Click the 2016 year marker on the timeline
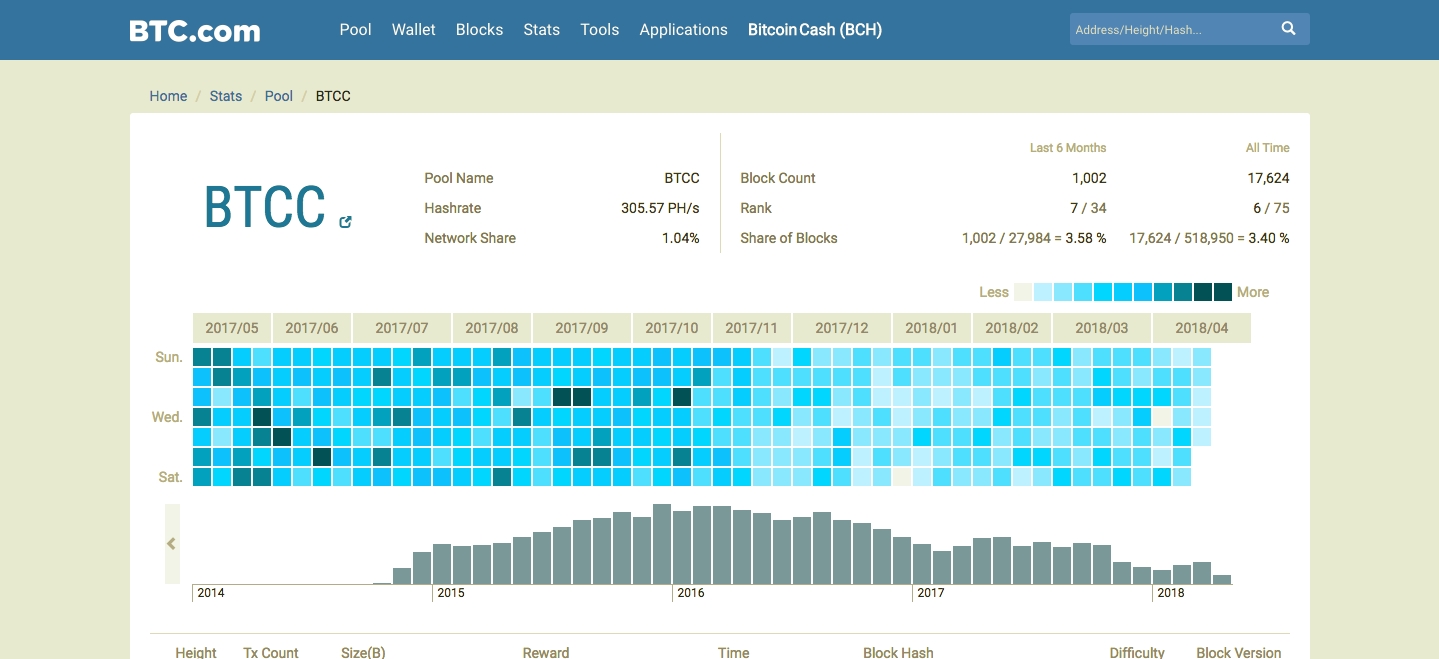Image resolution: width=1439 pixels, height=659 pixels. [x=691, y=593]
